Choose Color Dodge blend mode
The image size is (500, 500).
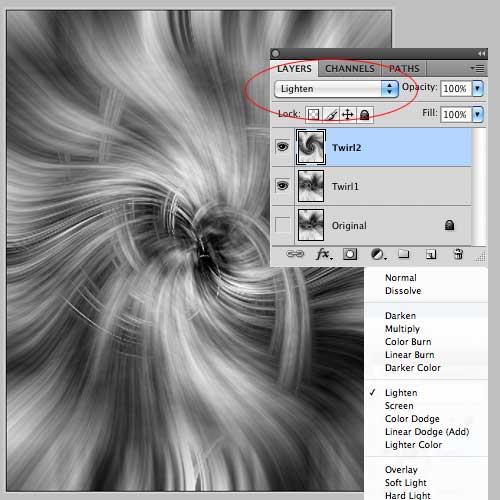(412, 419)
